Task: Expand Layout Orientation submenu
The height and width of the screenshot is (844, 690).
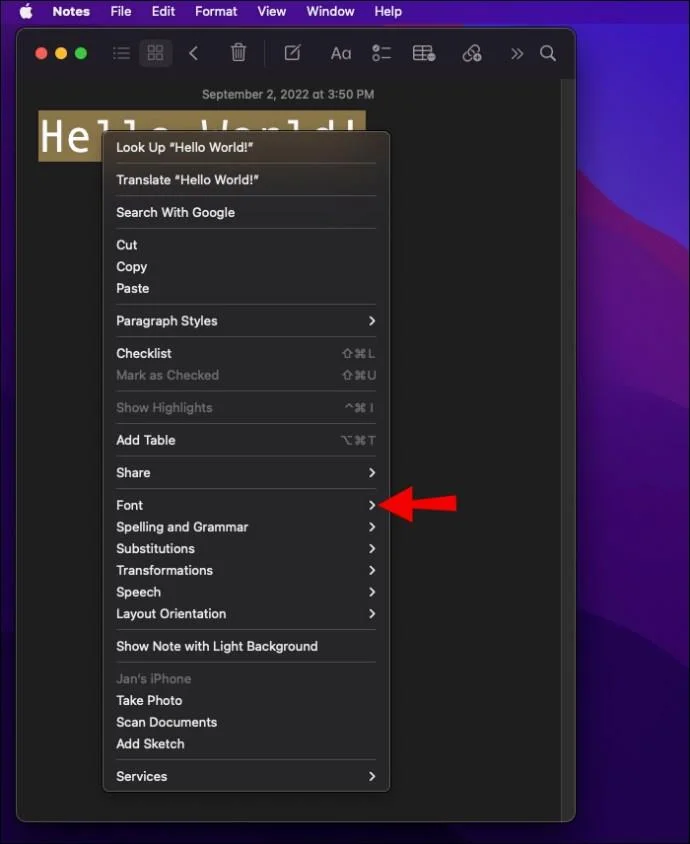Action: (x=246, y=614)
